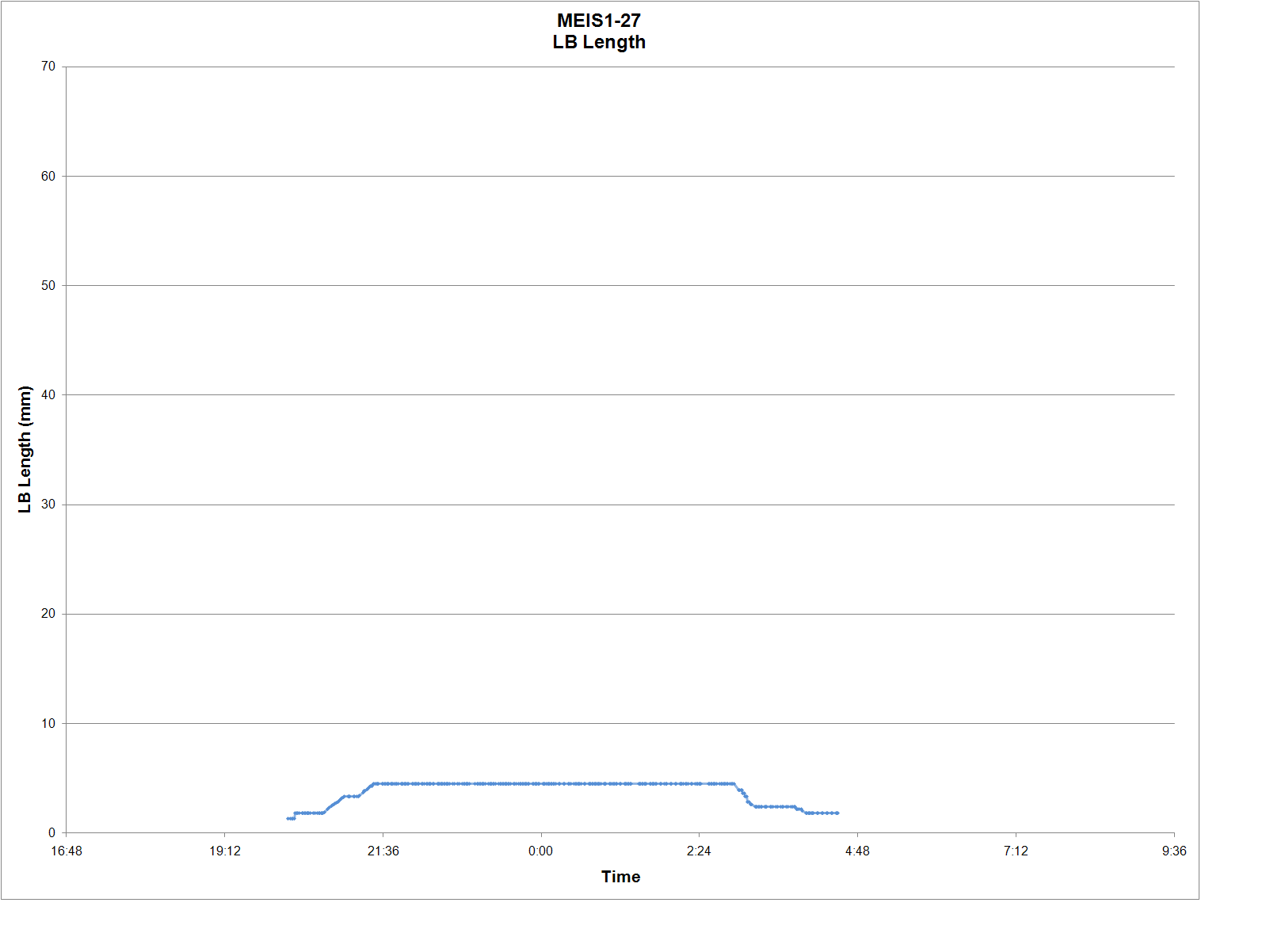Select the horizontal axis title Time

point(620,877)
